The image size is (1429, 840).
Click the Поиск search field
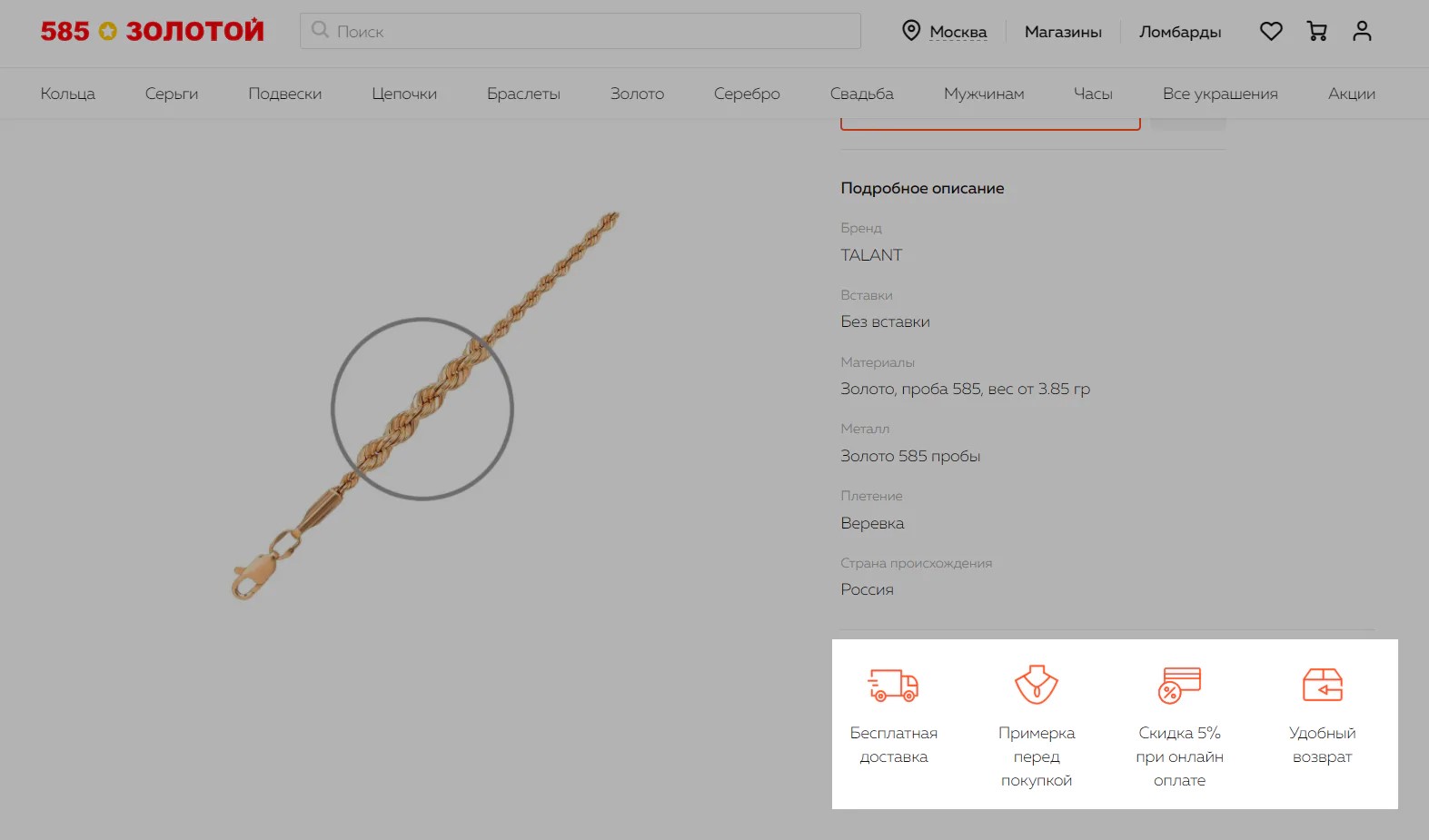coord(581,32)
